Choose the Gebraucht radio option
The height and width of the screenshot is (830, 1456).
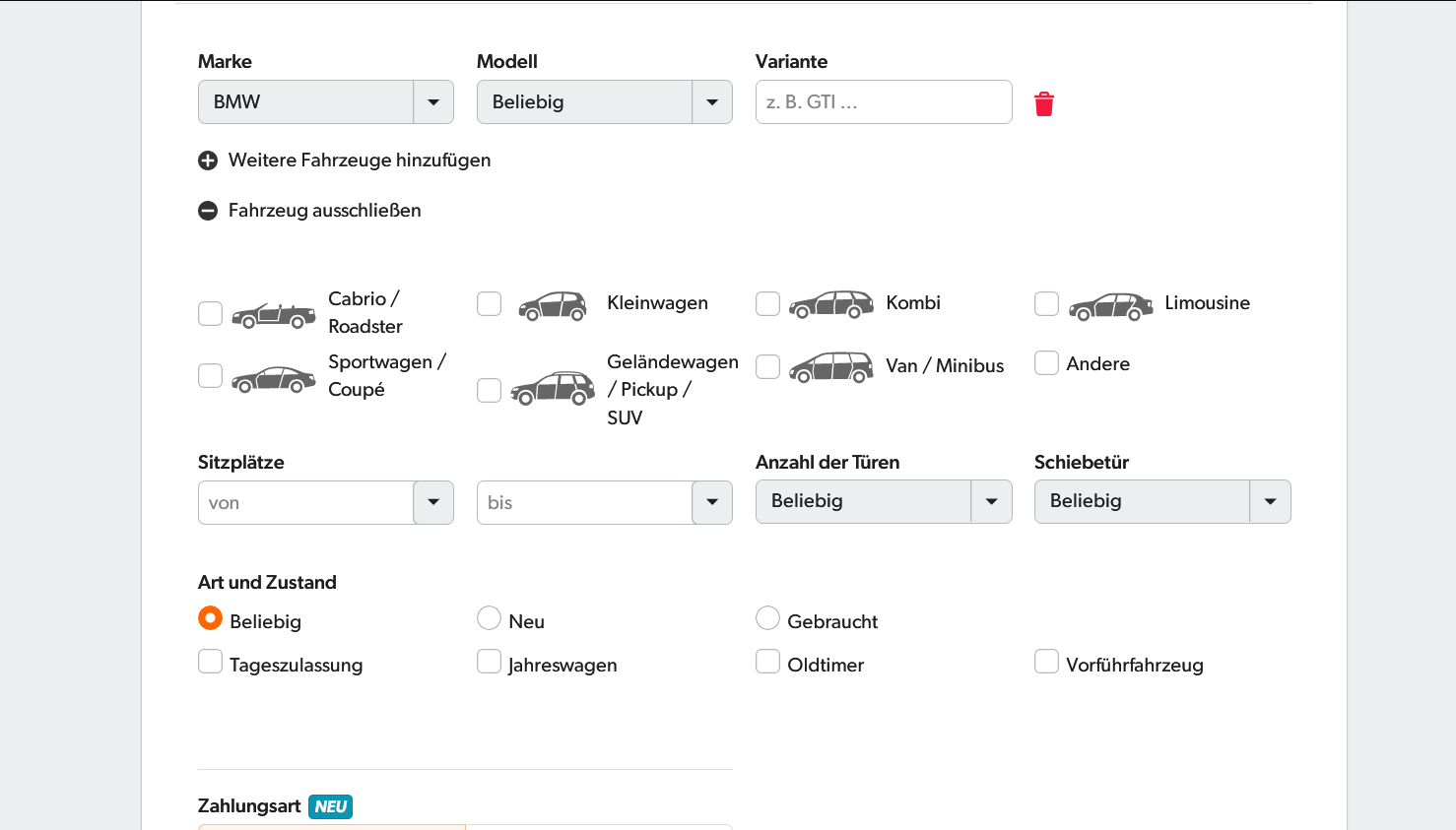tap(768, 618)
